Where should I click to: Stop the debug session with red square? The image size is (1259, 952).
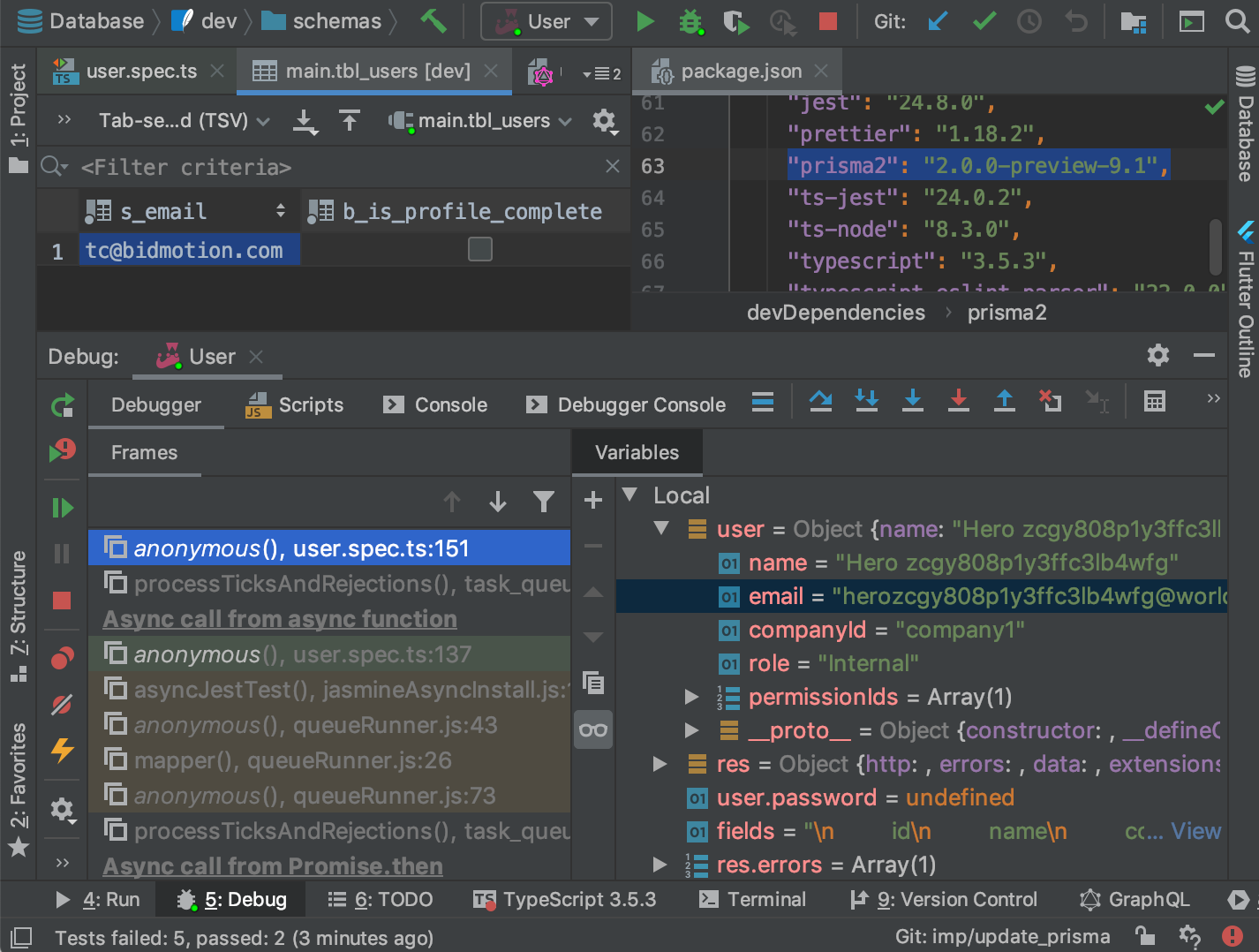click(x=62, y=601)
